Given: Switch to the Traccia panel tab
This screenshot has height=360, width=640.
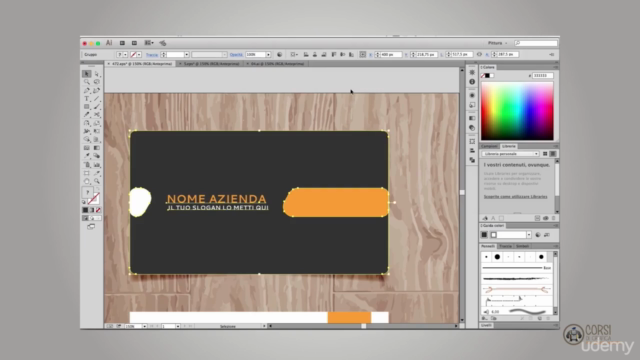Looking at the screenshot, I should (x=505, y=246).
